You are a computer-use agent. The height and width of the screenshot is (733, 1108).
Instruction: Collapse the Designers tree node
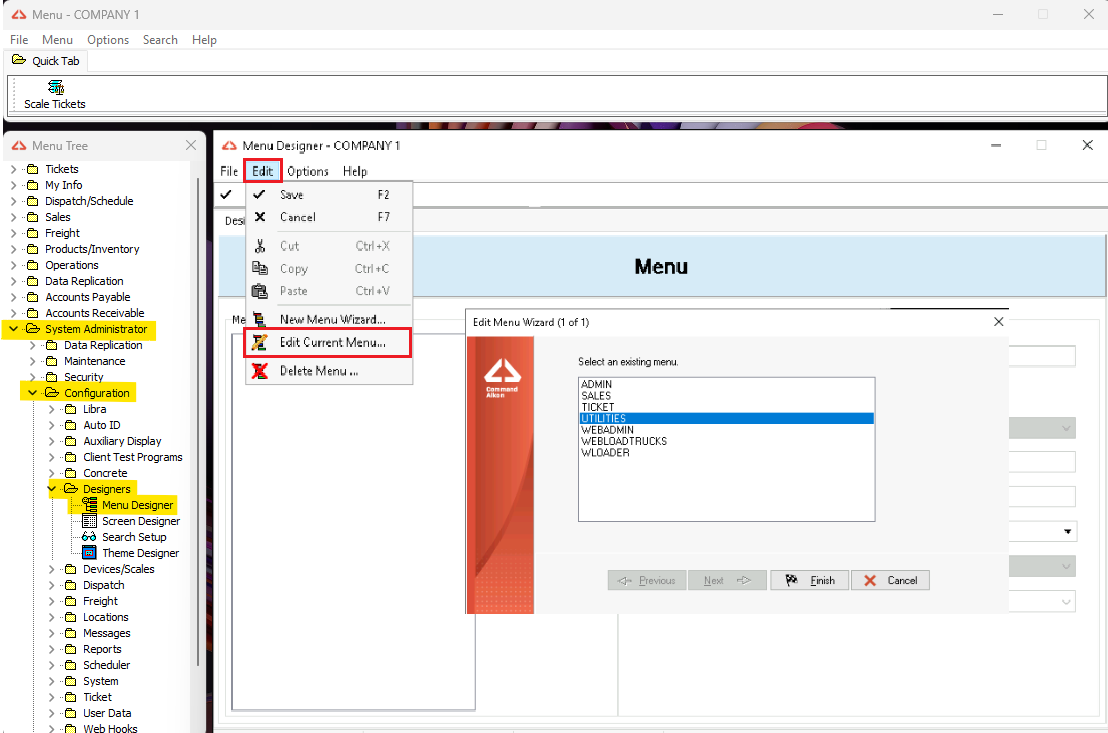[52, 488]
